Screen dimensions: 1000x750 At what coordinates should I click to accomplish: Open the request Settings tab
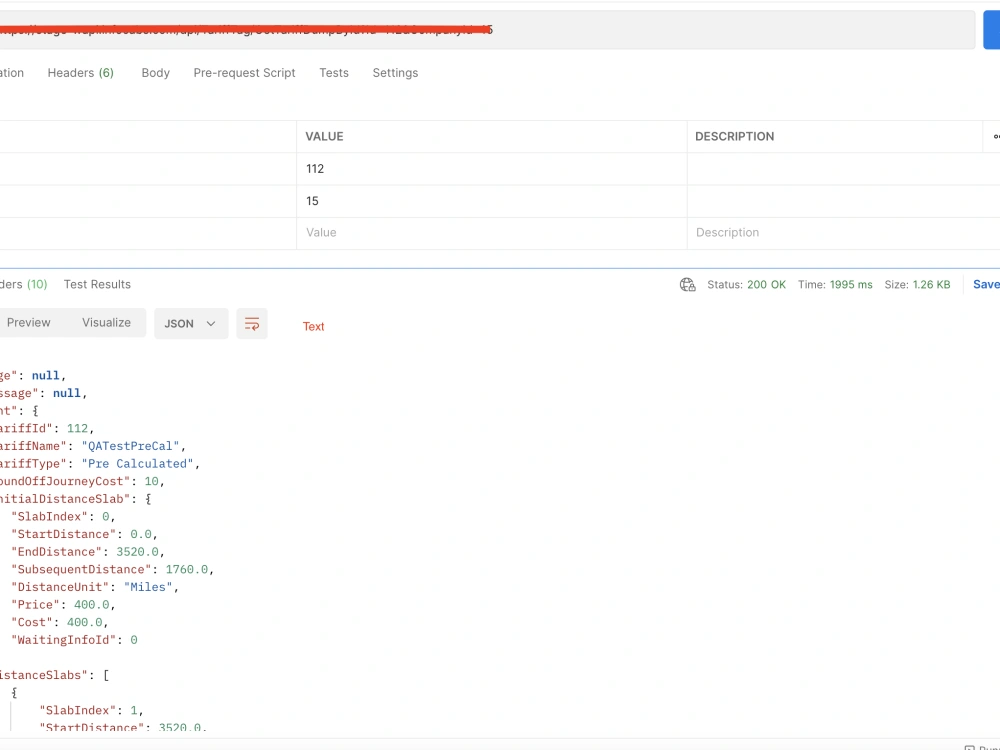point(395,73)
